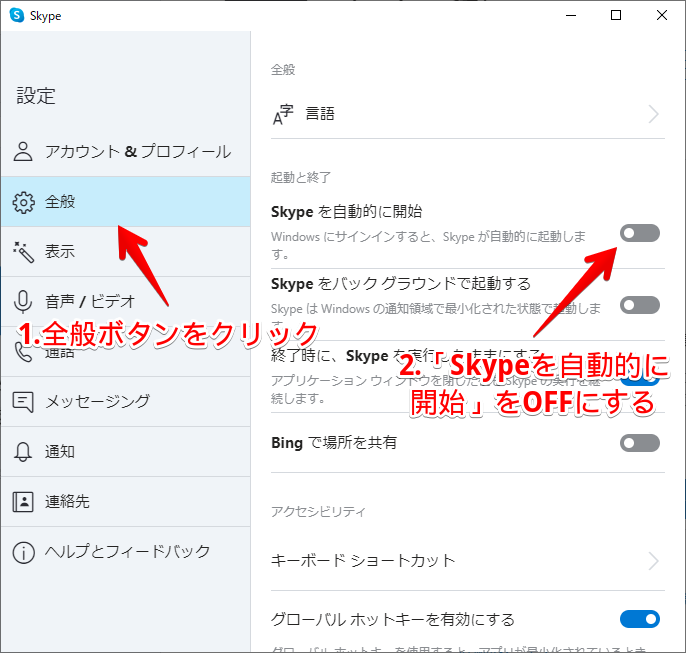Go to 音声 / ビデオ settings
Image resolution: width=686 pixels, height=653 pixels.
[126, 301]
